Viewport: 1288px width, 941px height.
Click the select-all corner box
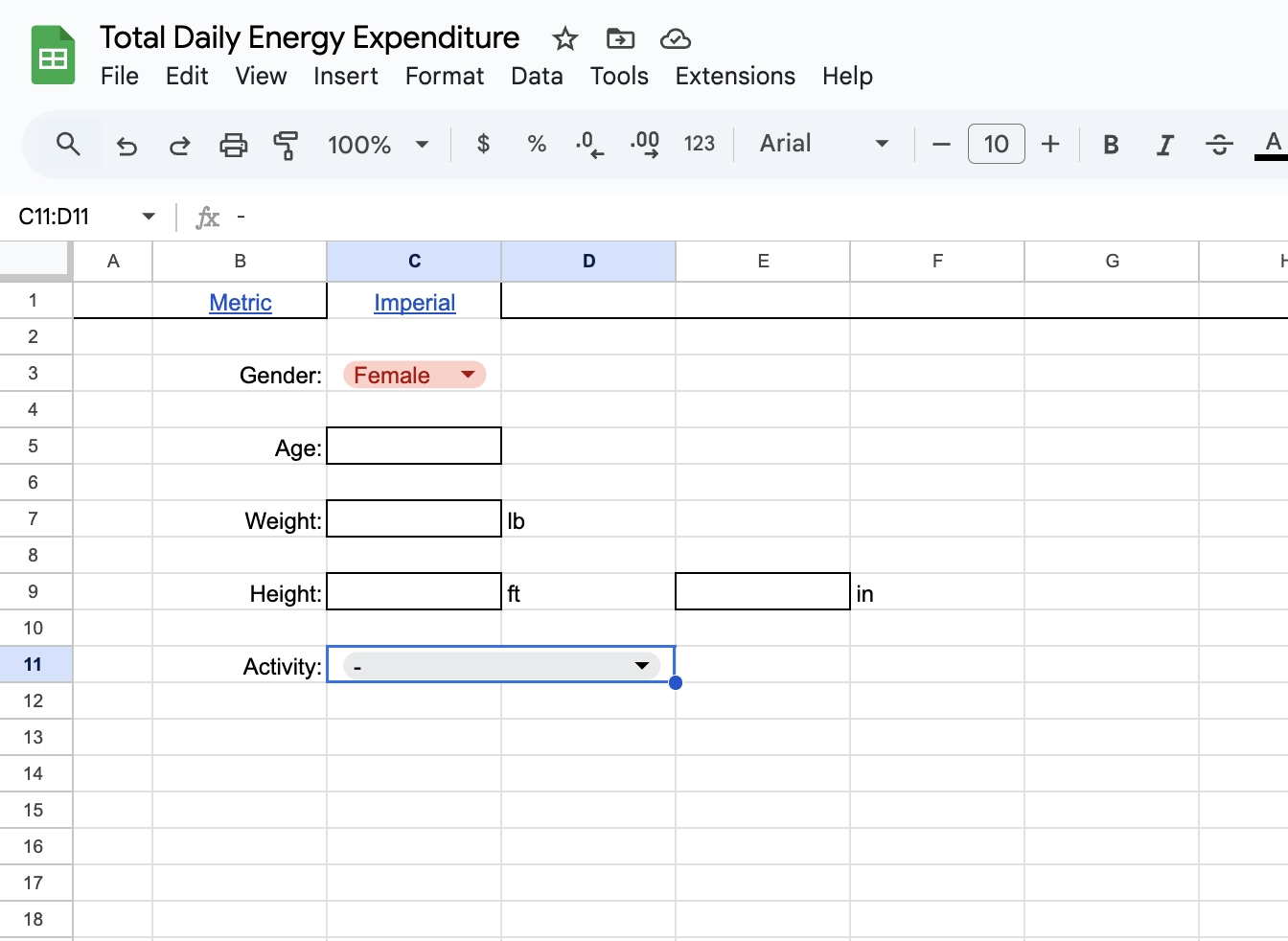click(35, 261)
